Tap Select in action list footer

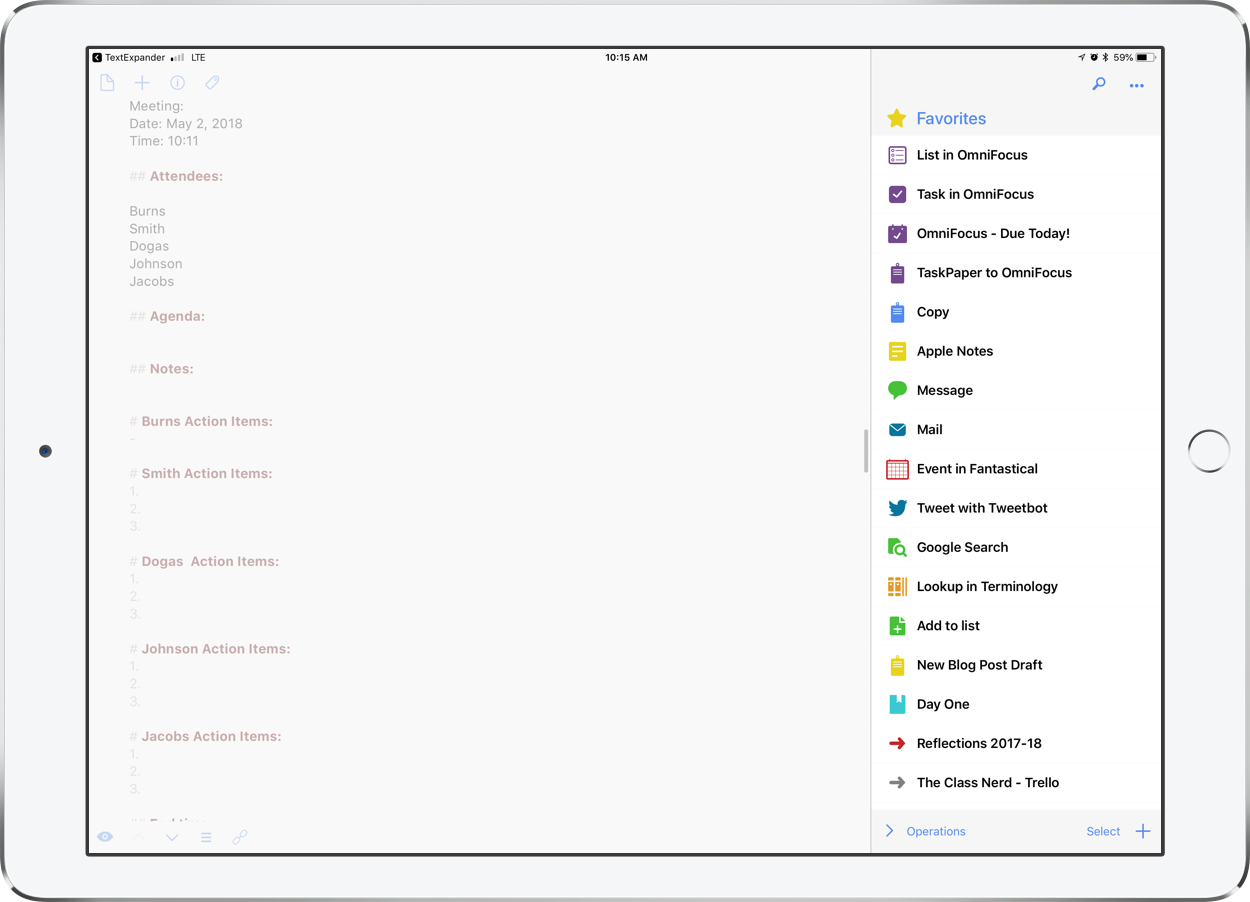(1103, 831)
